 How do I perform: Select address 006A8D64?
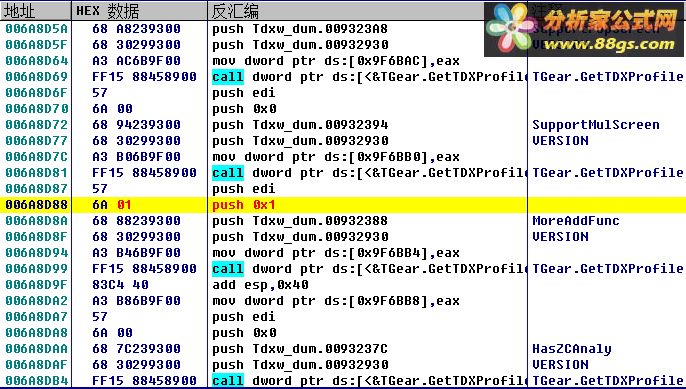pyautogui.click(x=37, y=60)
